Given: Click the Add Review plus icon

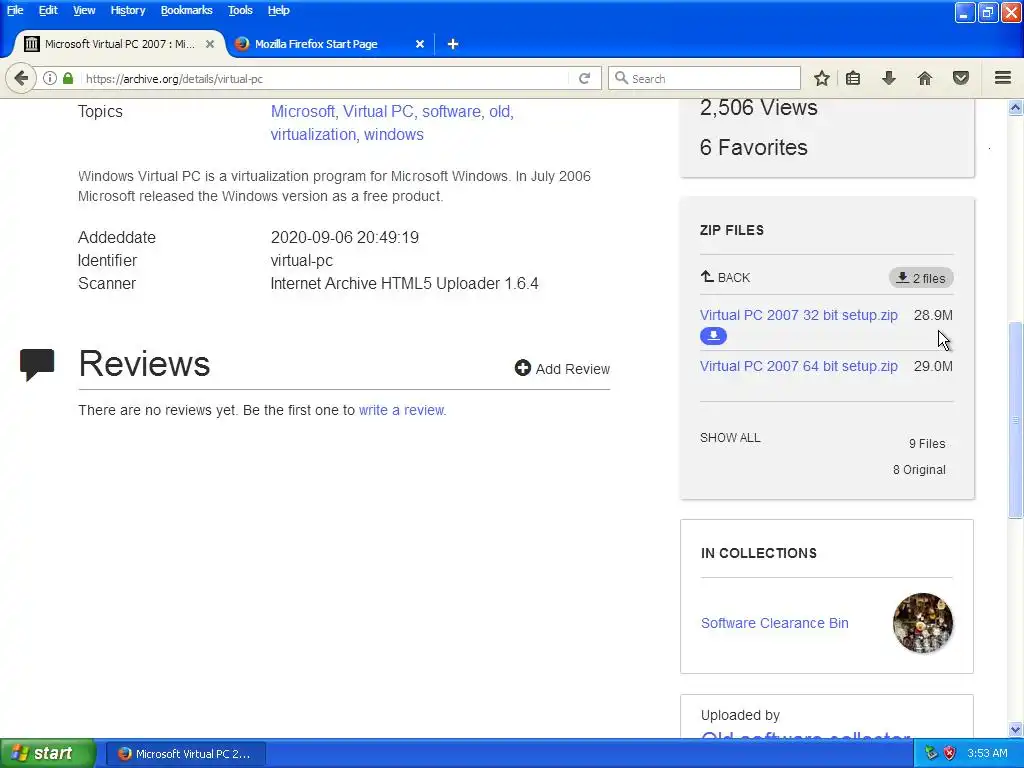Looking at the screenshot, I should (522, 368).
